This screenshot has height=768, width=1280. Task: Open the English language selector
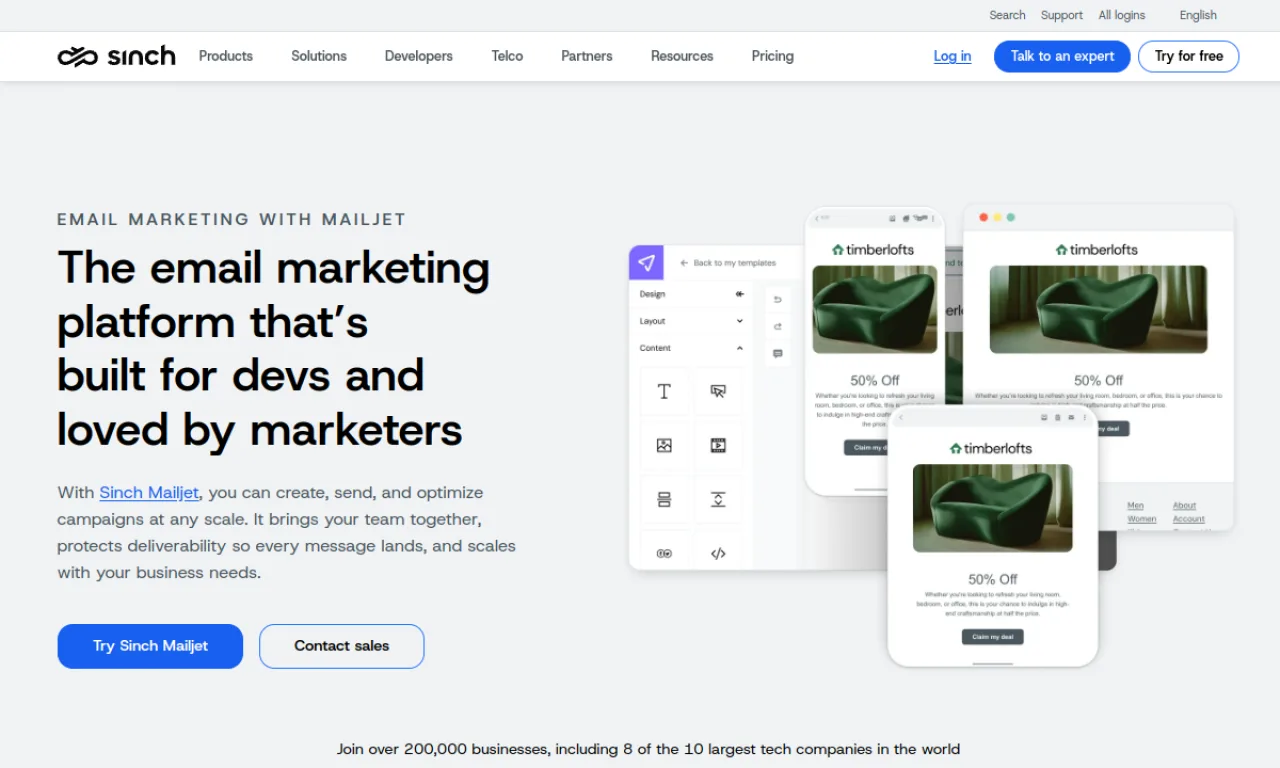(1198, 15)
